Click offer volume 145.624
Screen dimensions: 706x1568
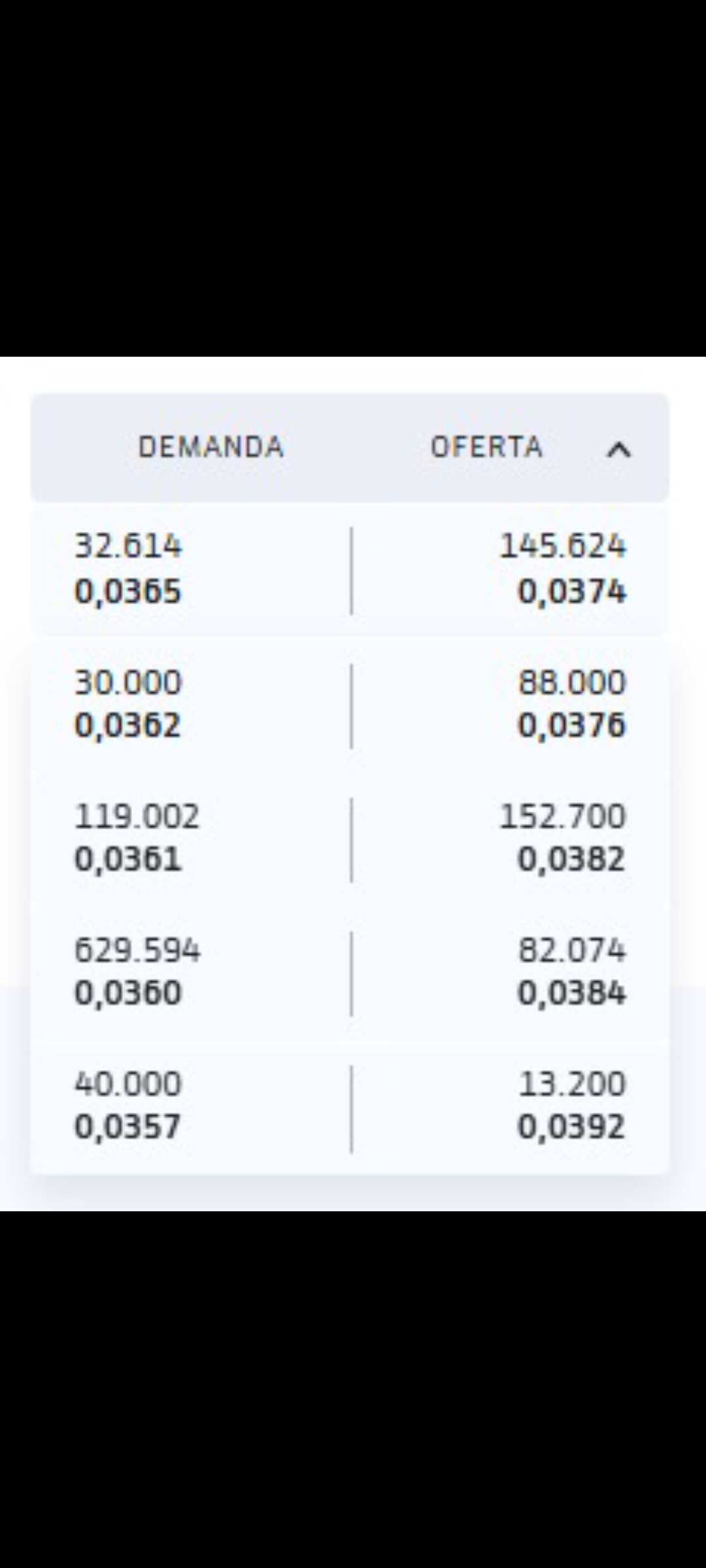point(562,546)
